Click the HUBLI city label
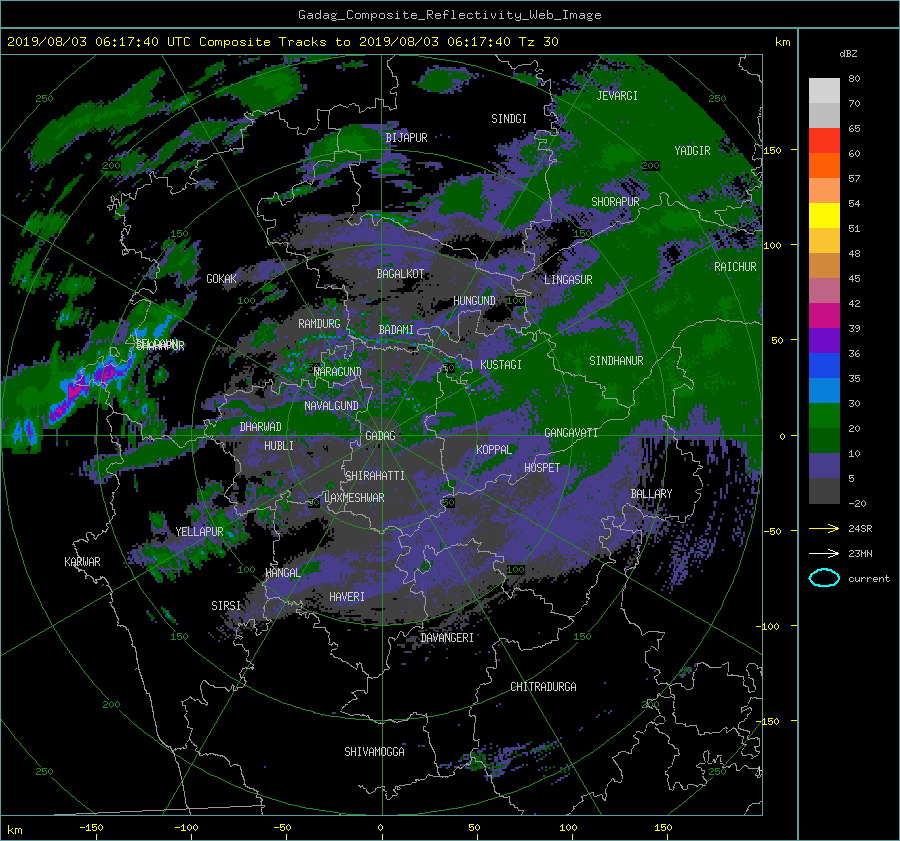 point(279,446)
